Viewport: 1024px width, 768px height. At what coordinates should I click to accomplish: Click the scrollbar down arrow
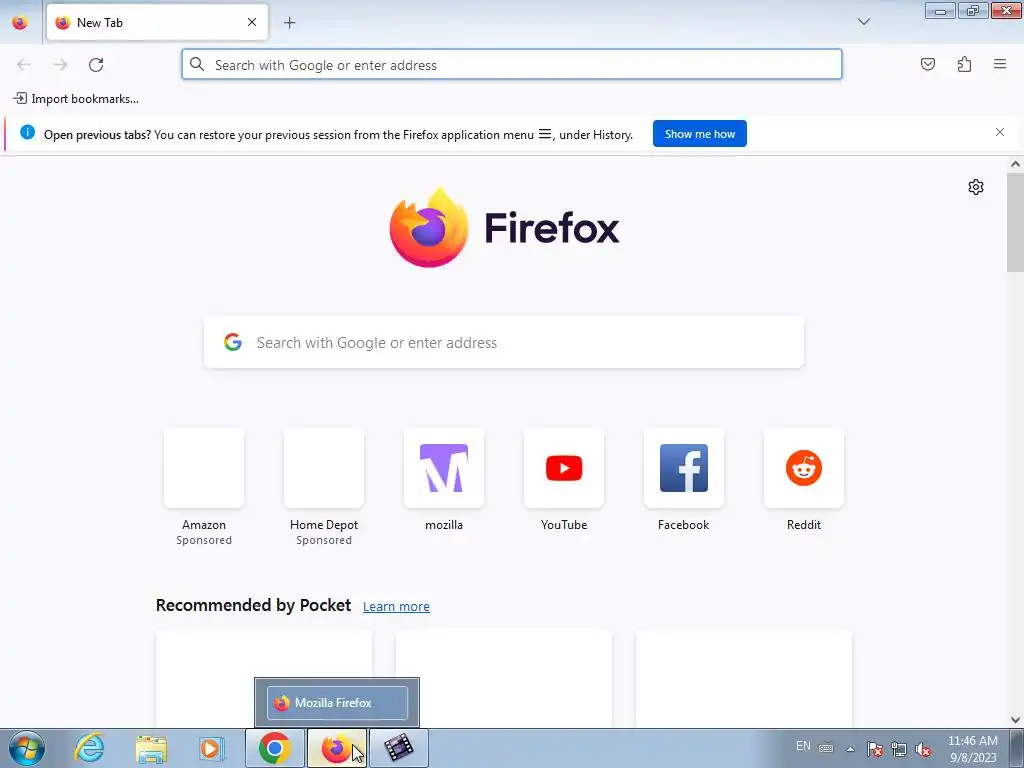pyautogui.click(x=1015, y=720)
